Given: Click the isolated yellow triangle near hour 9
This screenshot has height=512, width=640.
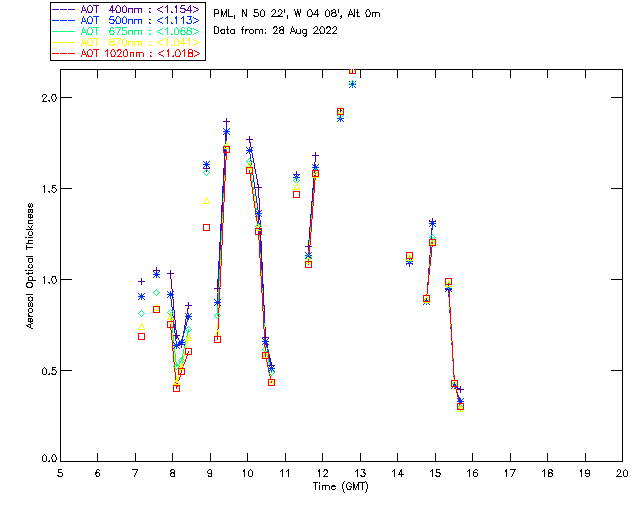Looking at the screenshot, I should [207, 200].
